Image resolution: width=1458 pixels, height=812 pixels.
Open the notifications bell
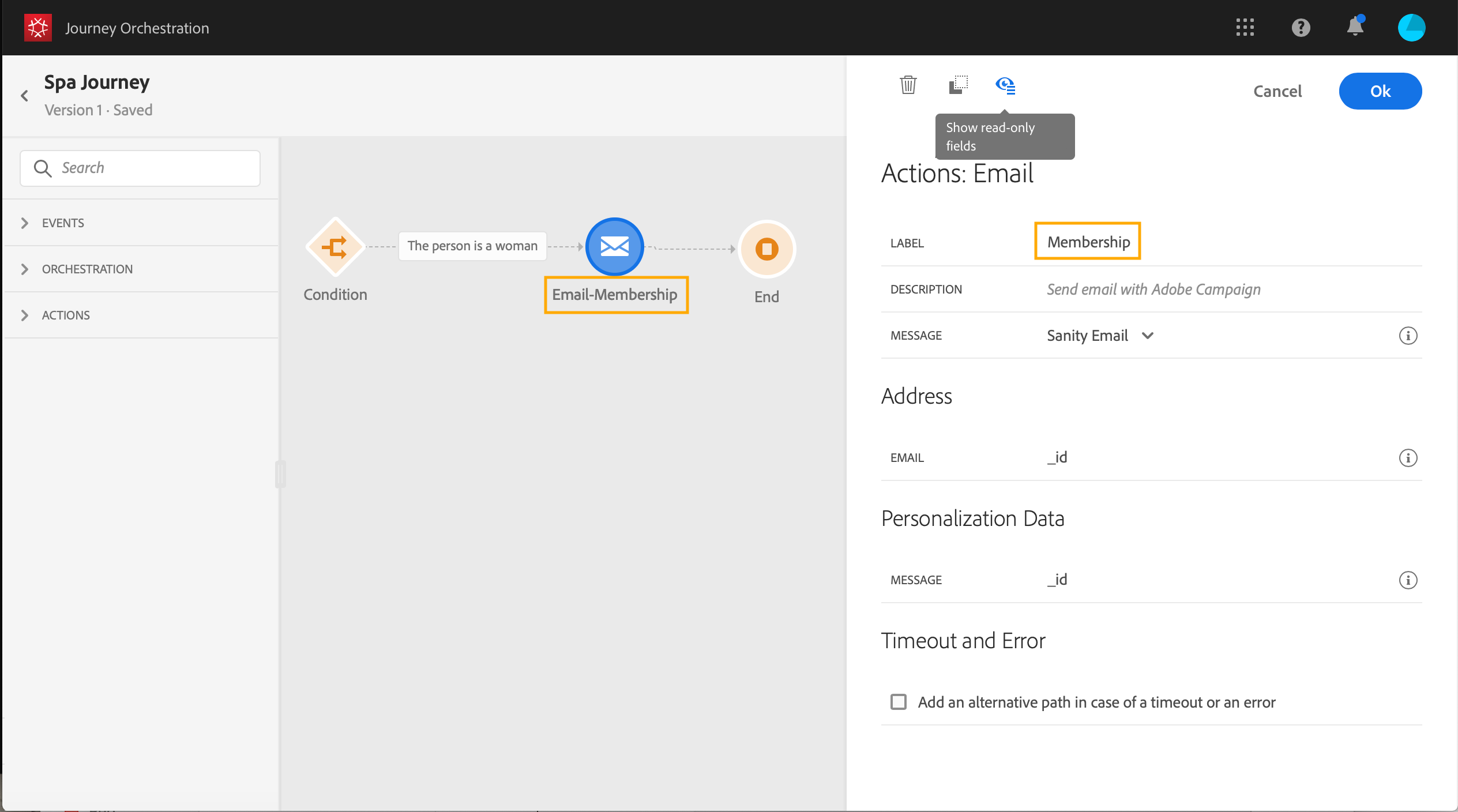(1355, 27)
